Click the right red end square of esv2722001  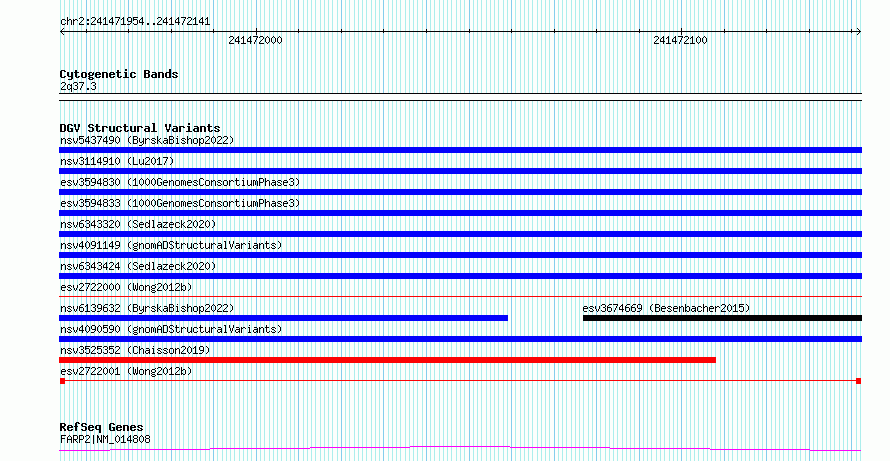point(859,381)
